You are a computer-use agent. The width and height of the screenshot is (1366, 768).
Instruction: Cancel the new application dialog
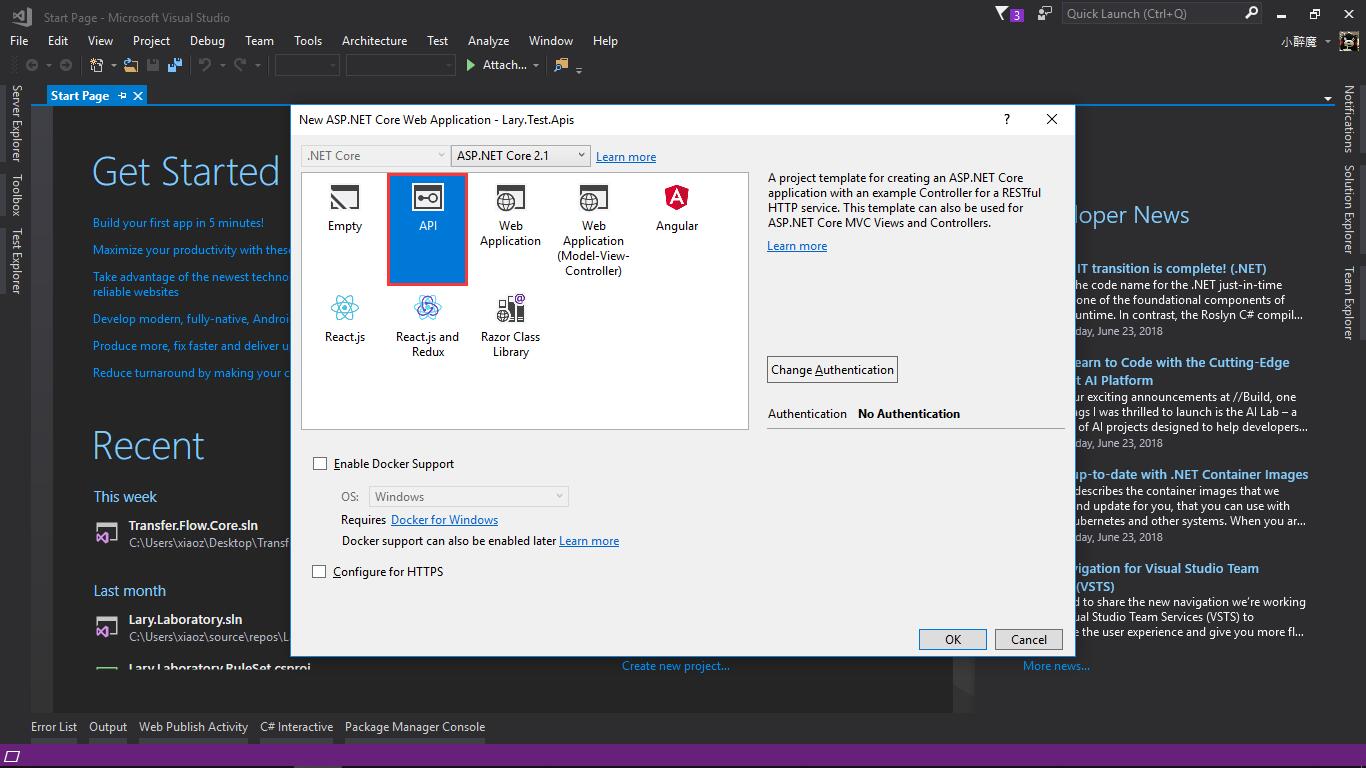pos(1029,640)
